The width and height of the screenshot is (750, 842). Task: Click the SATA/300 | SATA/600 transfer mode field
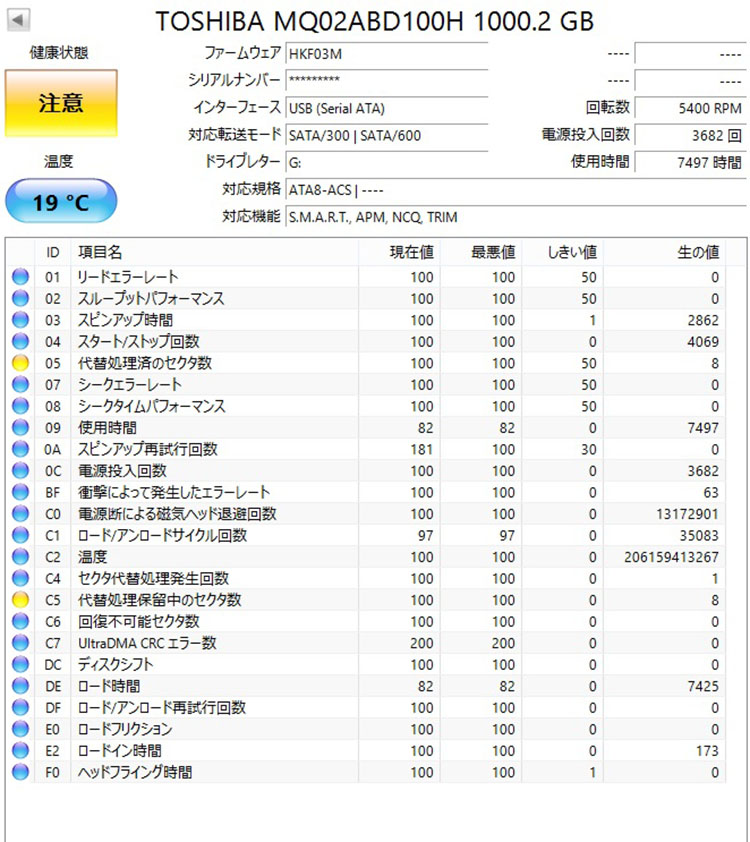coord(387,135)
